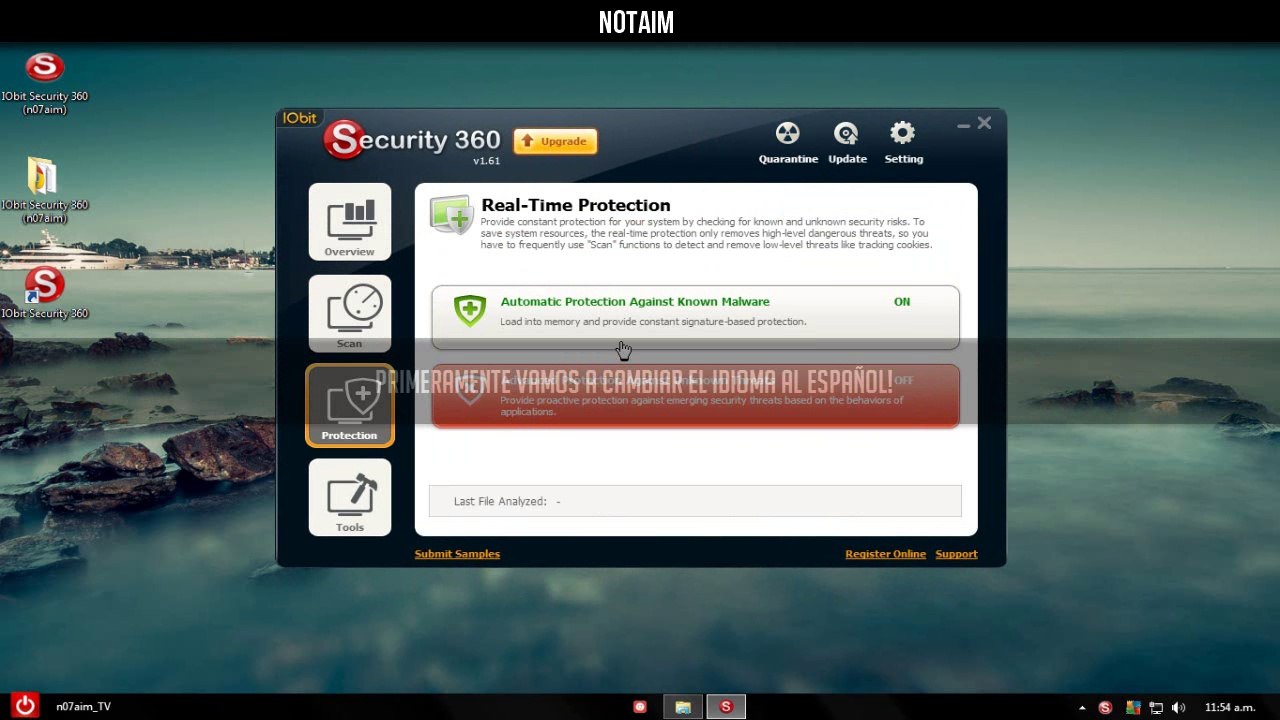This screenshot has height=720, width=1280.
Task: Click the Last File Analyzed field
Action: click(x=695, y=501)
